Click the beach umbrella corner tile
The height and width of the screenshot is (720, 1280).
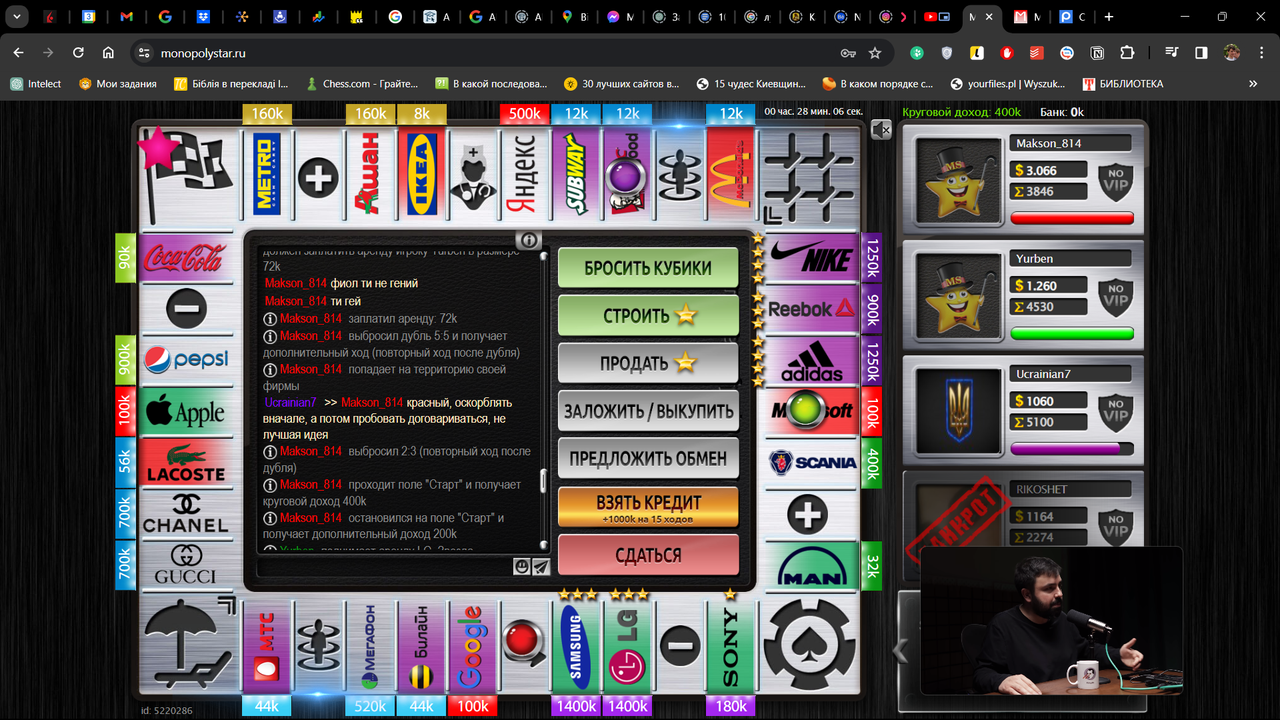[187, 645]
